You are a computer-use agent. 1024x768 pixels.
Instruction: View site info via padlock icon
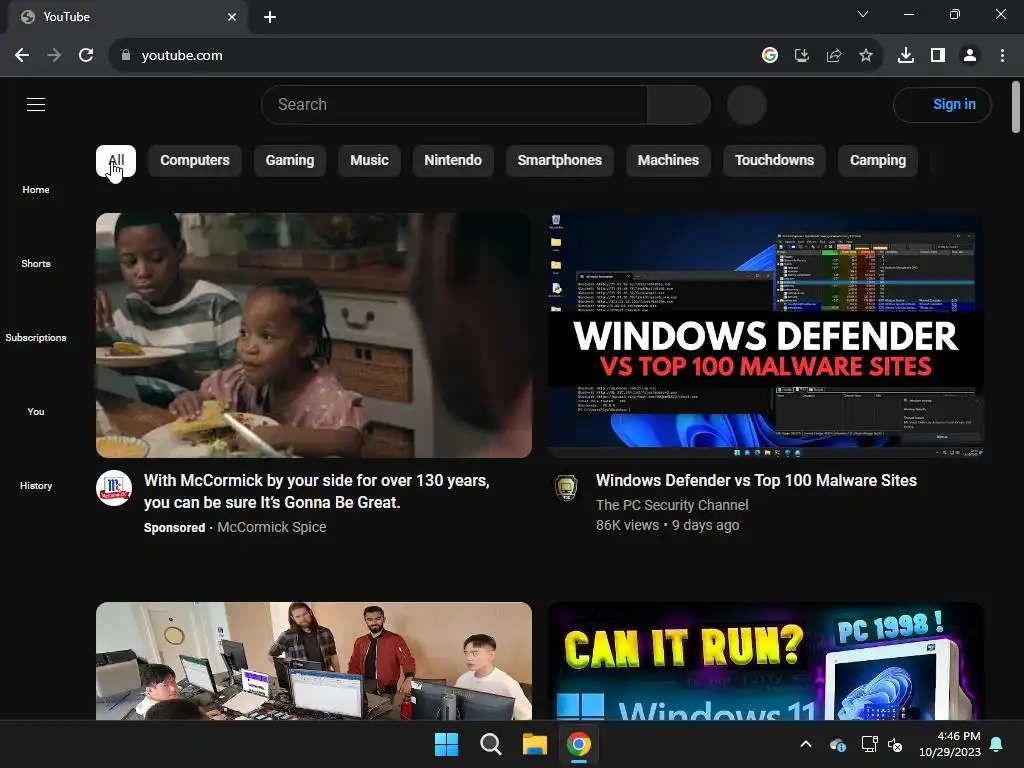[x=126, y=56]
